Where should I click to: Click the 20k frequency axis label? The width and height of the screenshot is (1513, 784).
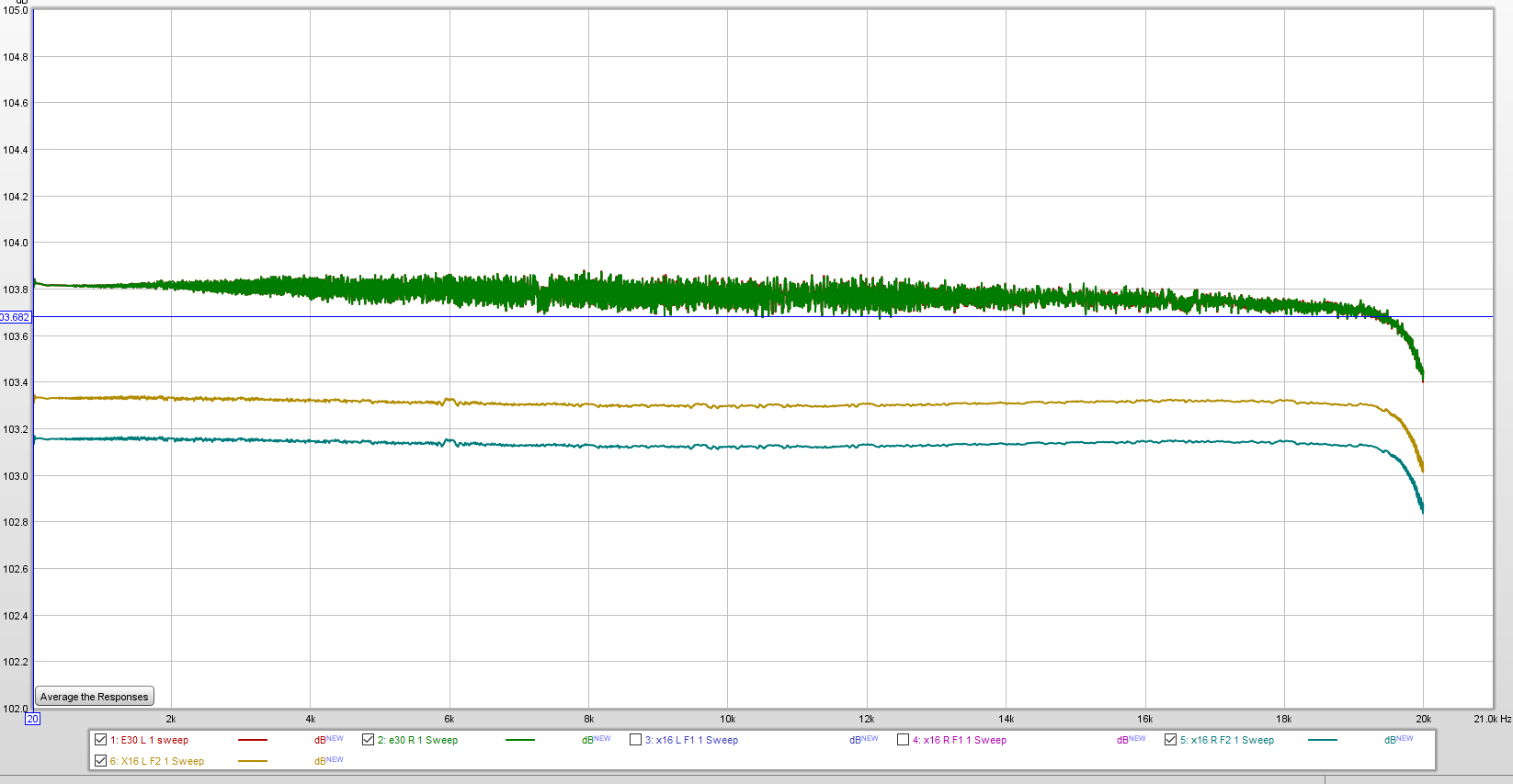(x=1423, y=719)
